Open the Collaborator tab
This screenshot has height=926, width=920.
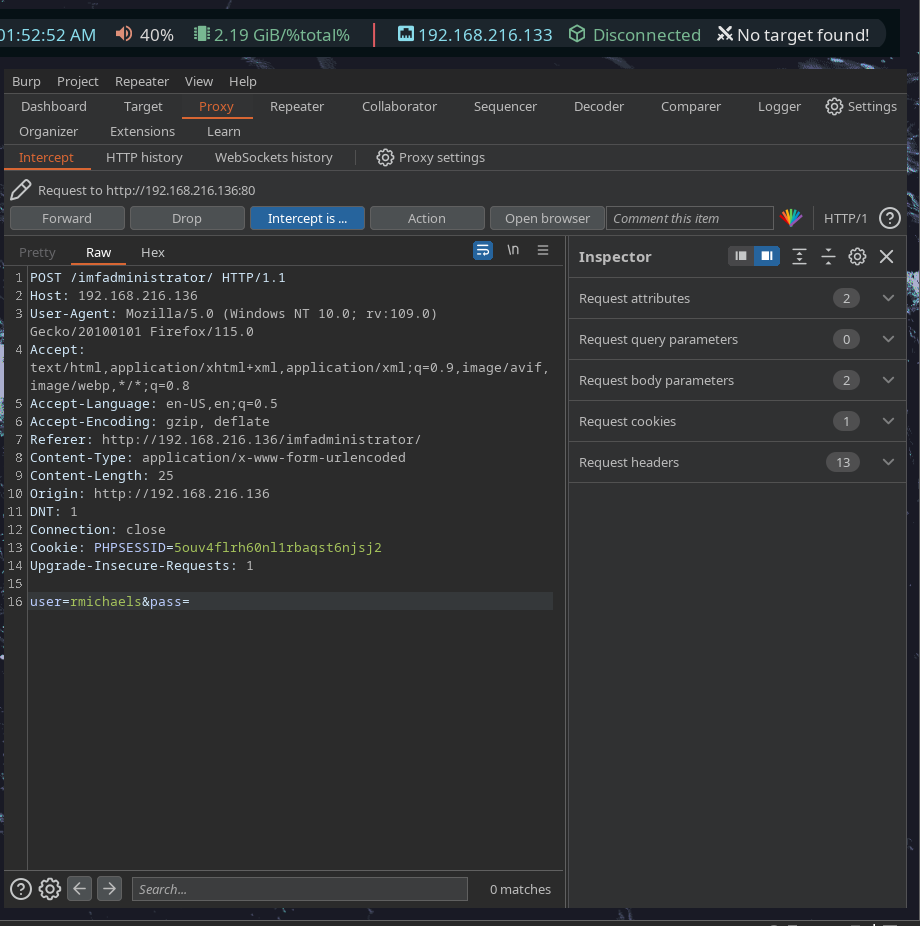pos(399,106)
